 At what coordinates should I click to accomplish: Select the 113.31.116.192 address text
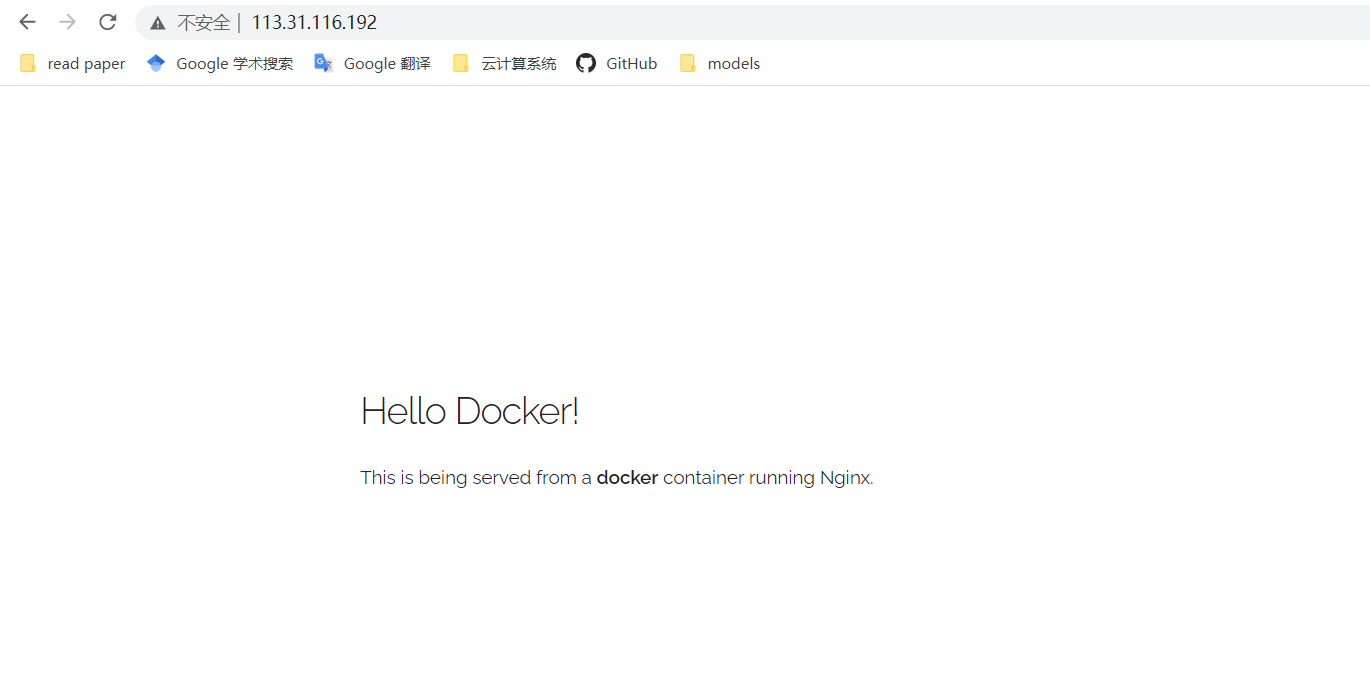(x=314, y=23)
